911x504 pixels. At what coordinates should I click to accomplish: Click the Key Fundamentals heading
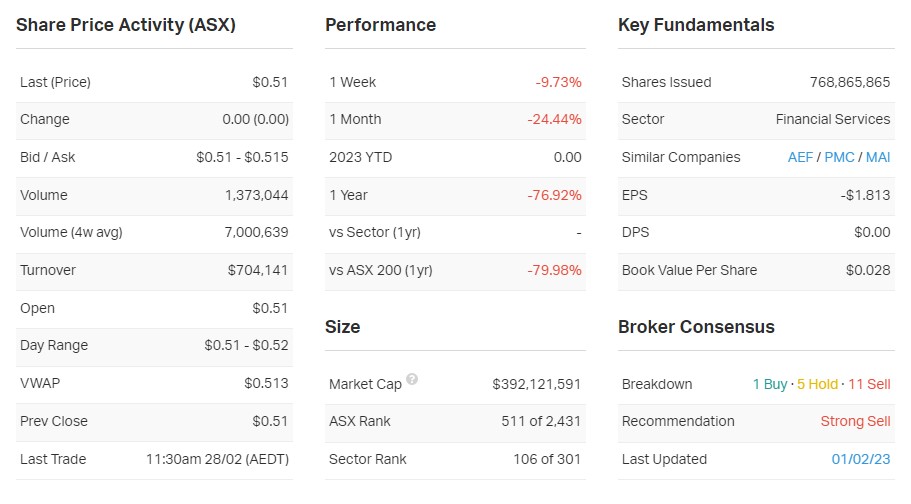(696, 25)
